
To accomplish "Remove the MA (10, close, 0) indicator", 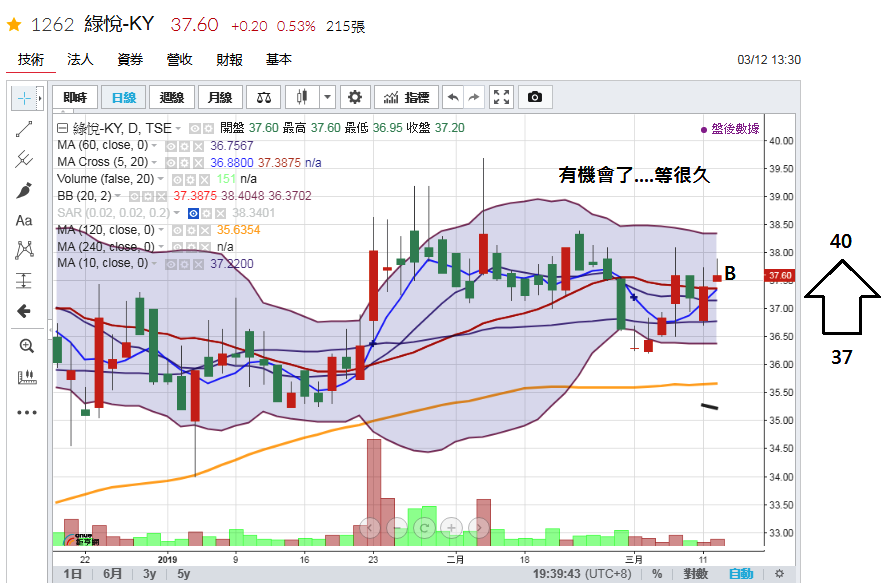I will click(198, 264).
